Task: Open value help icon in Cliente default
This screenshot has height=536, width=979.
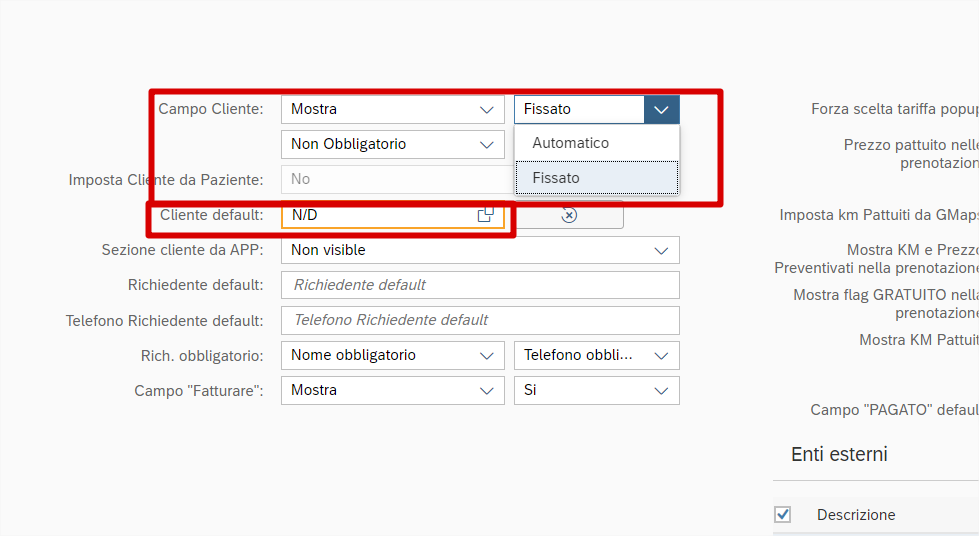Action: (485, 215)
